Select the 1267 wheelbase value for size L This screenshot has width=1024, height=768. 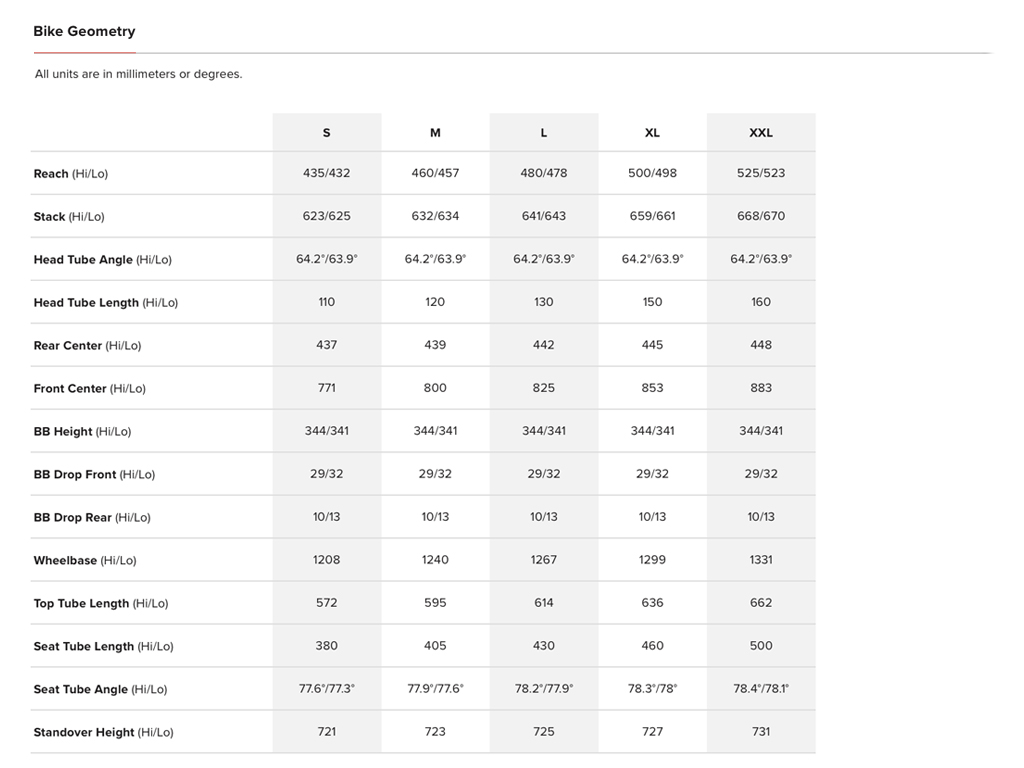click(544, 560)
